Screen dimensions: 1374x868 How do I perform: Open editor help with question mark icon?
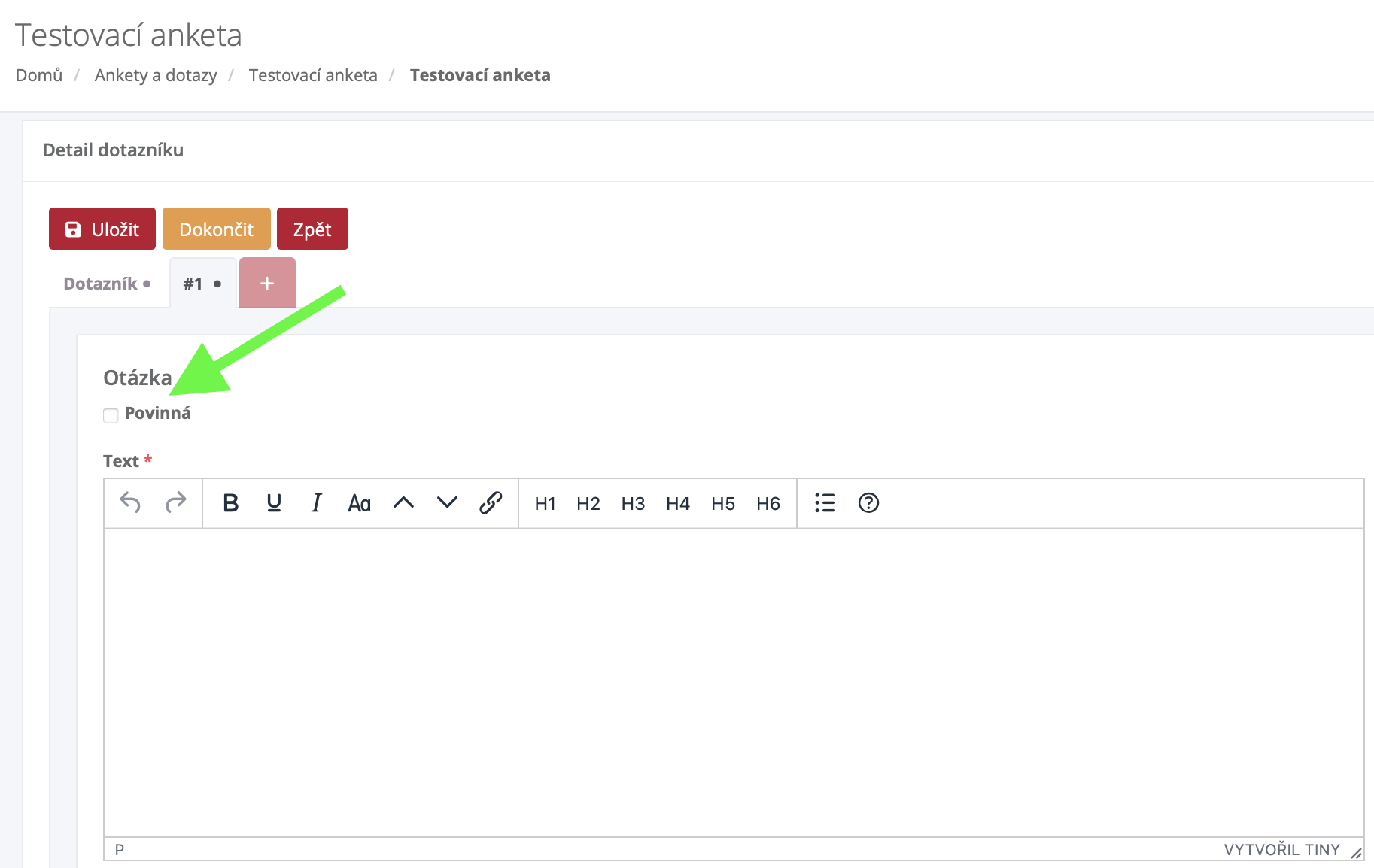pos(868,502)
